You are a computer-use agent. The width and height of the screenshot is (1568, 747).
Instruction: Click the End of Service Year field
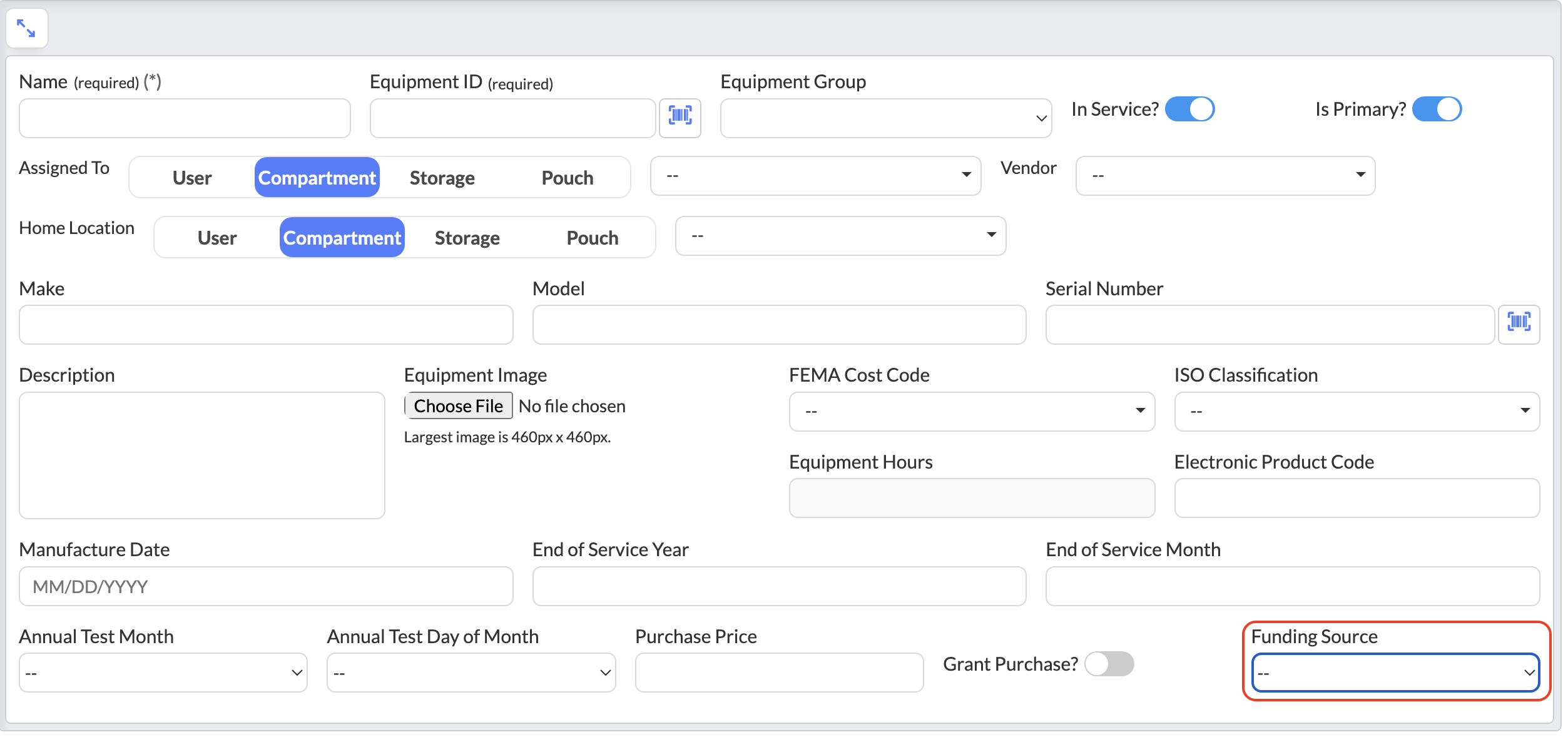pos(779,586)
